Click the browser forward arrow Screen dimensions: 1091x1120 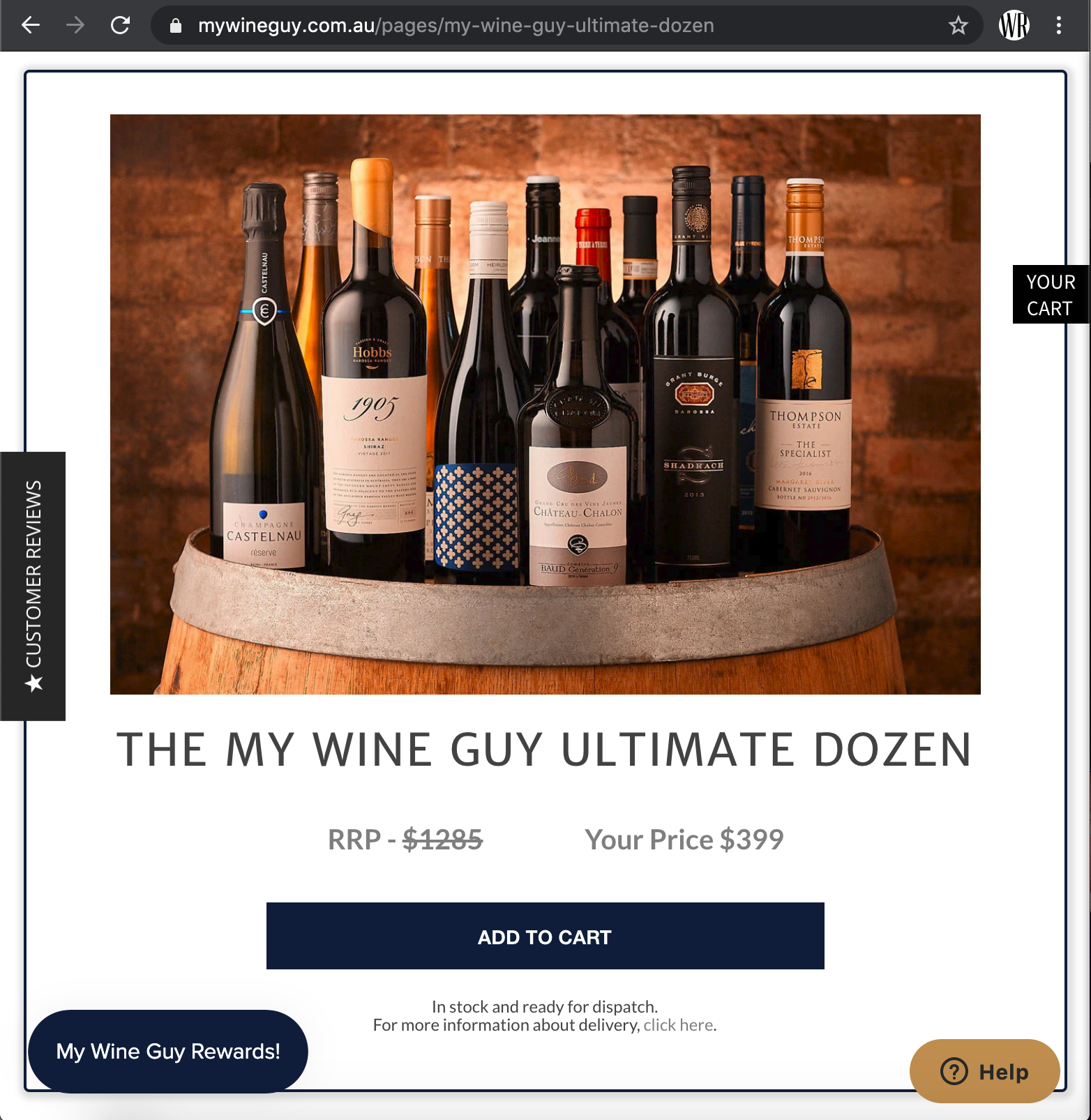[x=75, y=26]
